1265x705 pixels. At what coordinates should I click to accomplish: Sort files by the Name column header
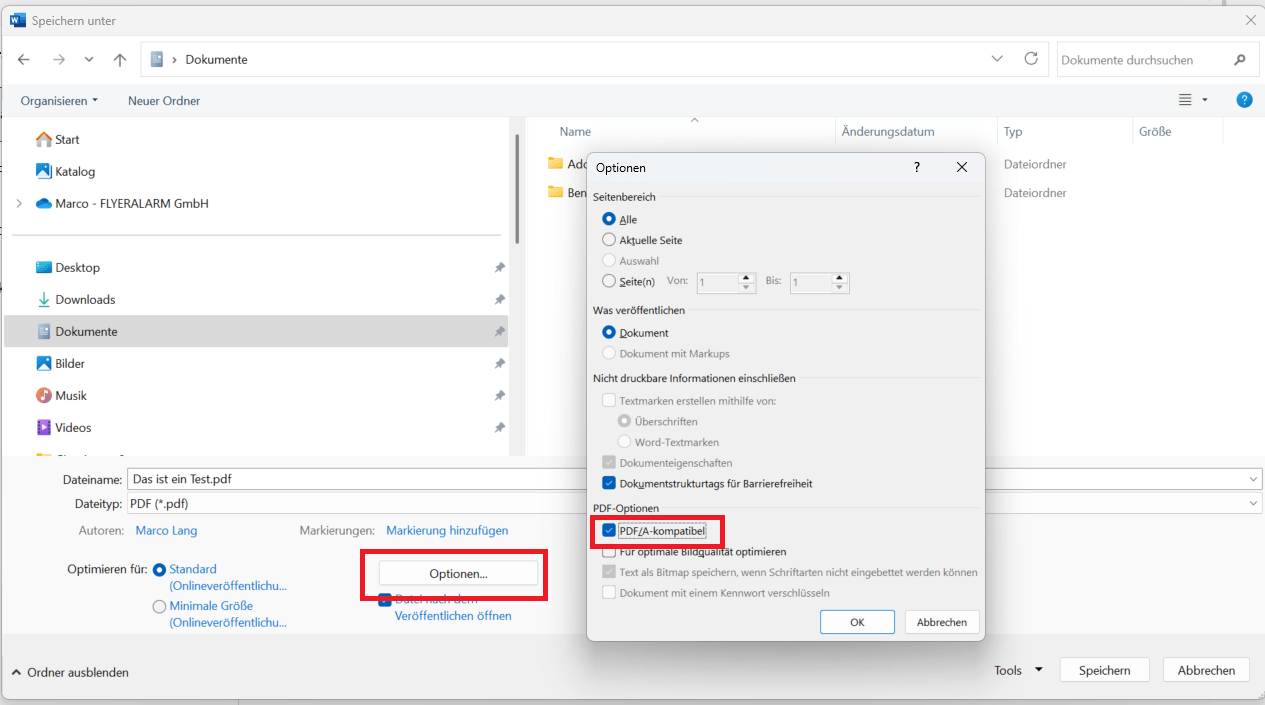(x=575, y=132)
